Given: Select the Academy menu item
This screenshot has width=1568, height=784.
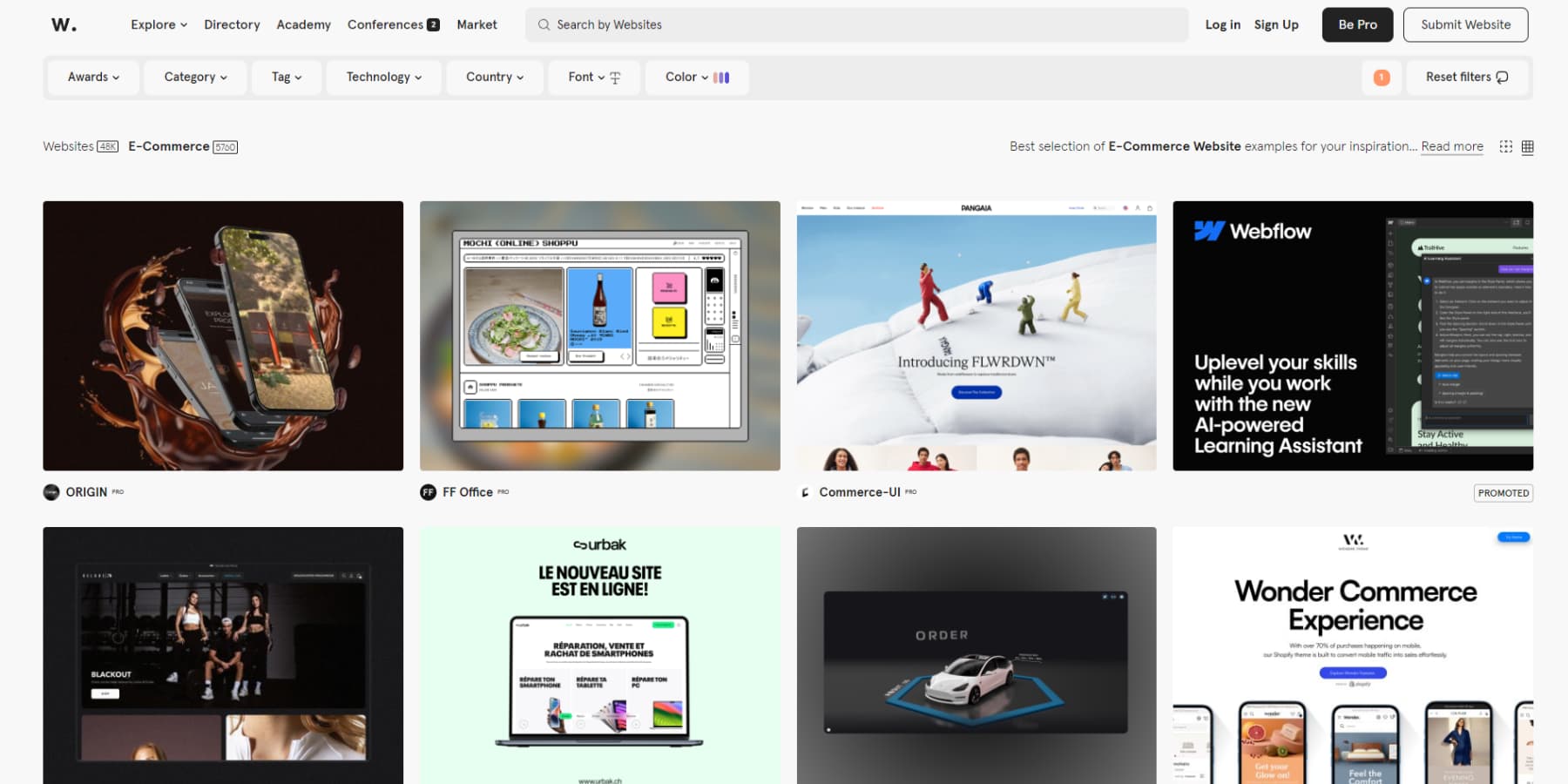Looking at the screenshot, I should click(x=303, y=24).
